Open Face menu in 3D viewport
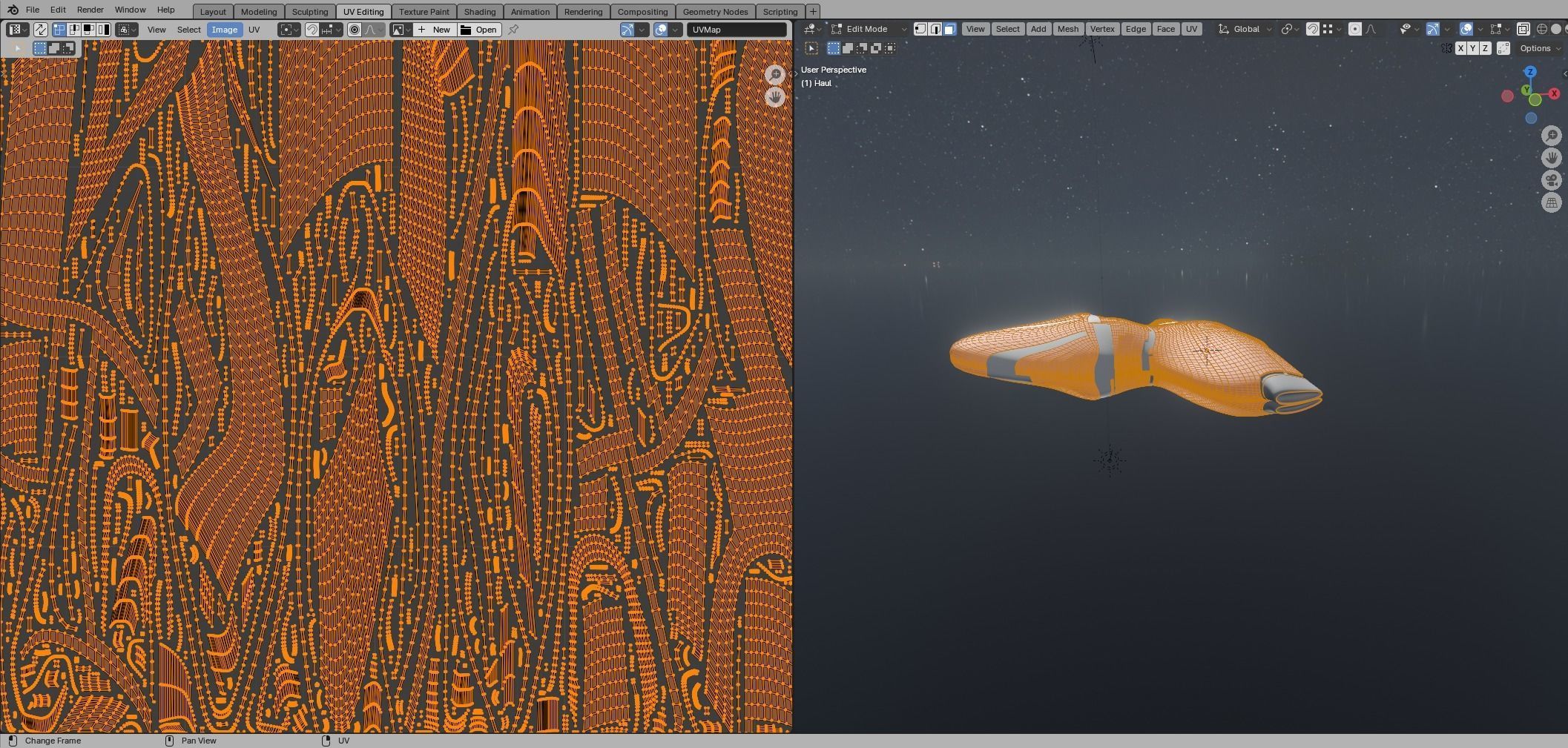Screen dimensions: 1568x748 pos(1165,29)
